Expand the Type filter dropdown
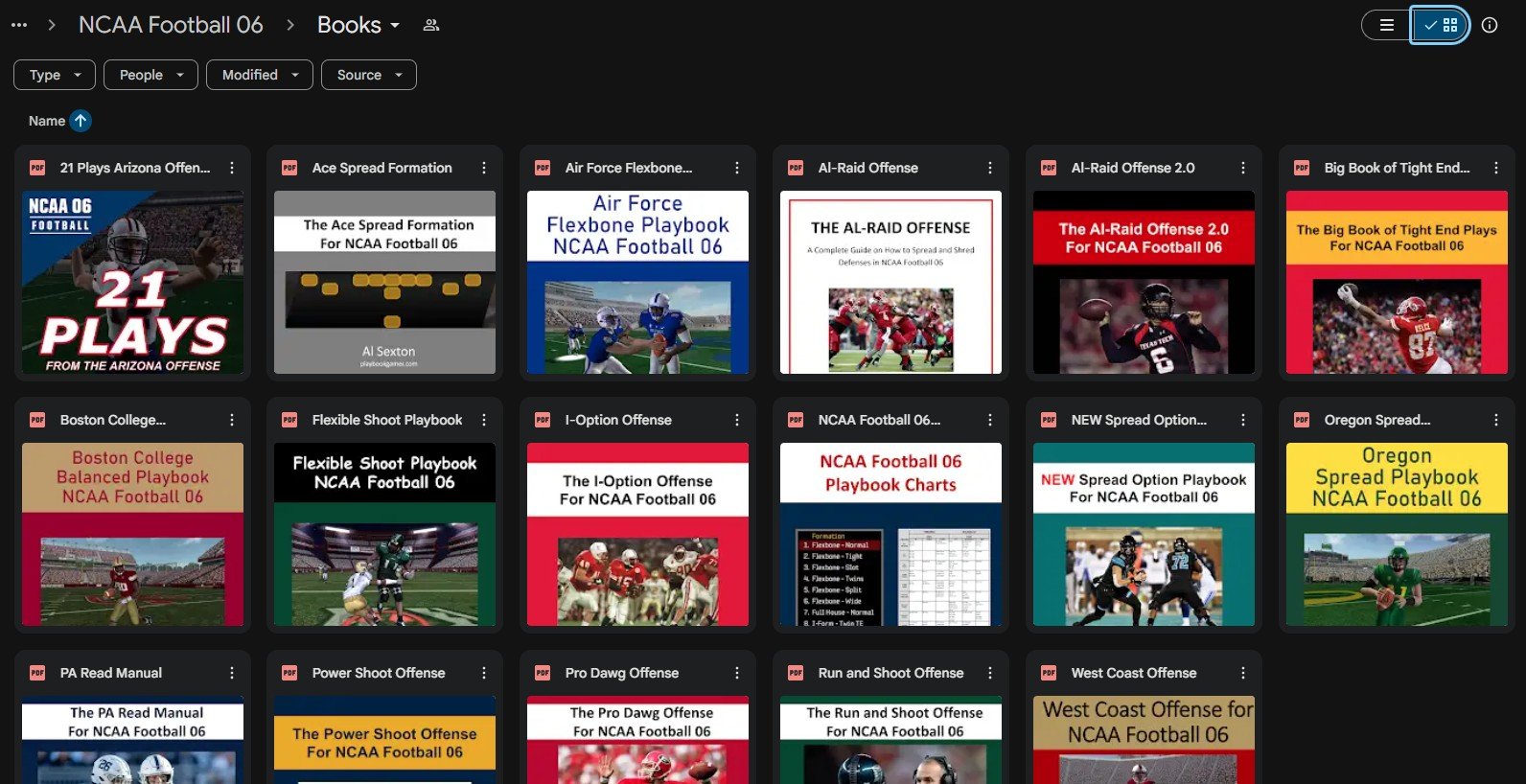 click(x=55, y=75)
